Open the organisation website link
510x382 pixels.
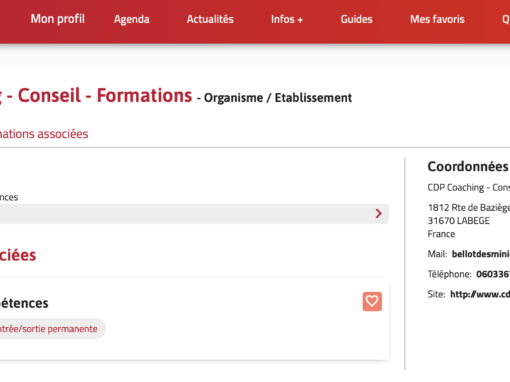(x=480, y=294)
